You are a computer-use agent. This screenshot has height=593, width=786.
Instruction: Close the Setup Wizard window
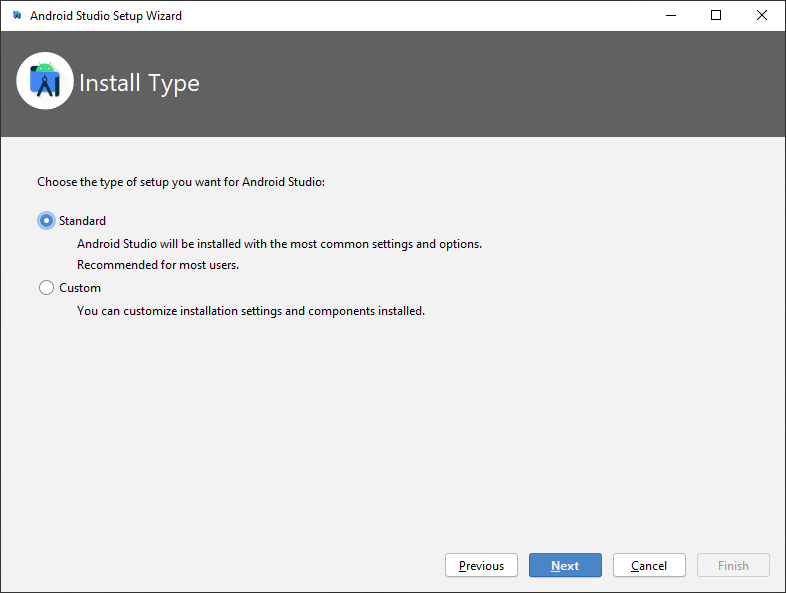pyautogui.click(x=761, y=16)
